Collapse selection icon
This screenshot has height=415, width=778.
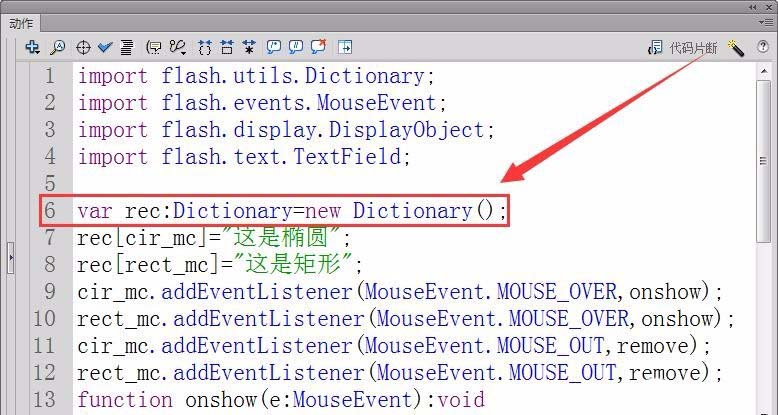pyautogui.click(x=227, y=48)
